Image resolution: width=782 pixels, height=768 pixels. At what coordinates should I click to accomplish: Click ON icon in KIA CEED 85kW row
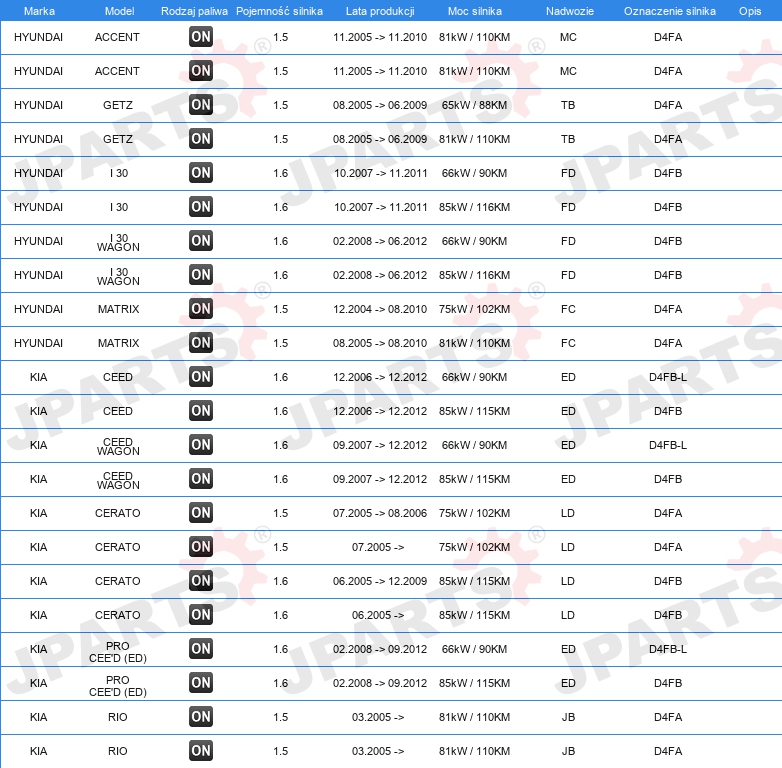(x=201, y=411)
